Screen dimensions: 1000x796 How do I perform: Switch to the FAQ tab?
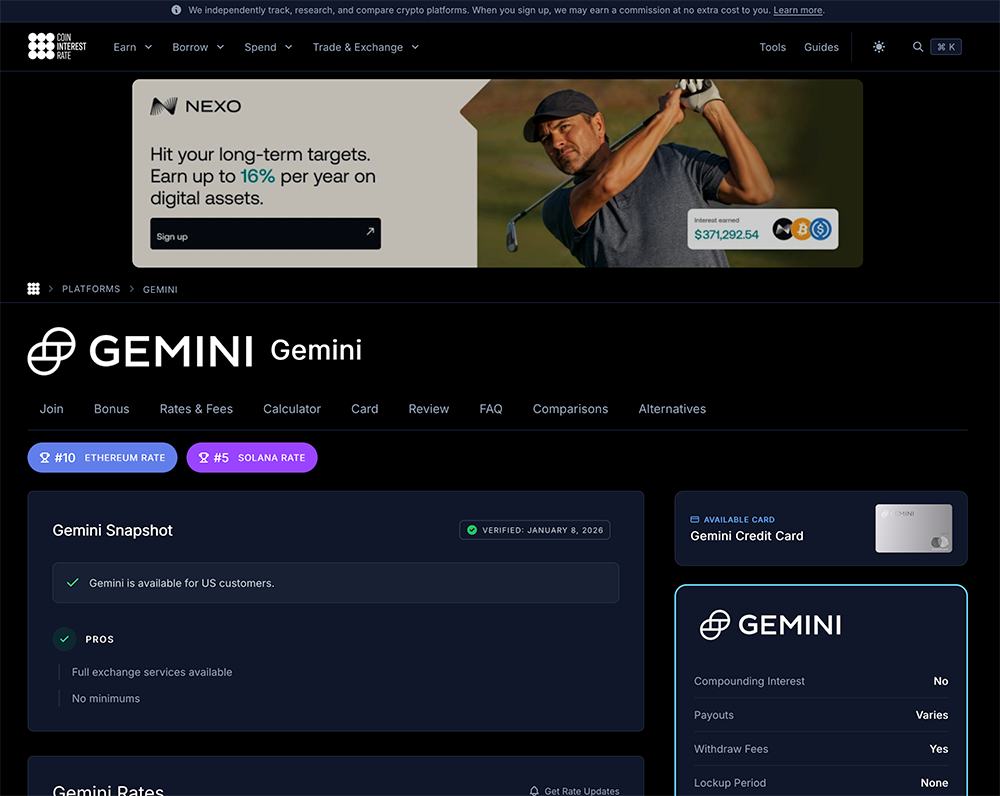490,409
